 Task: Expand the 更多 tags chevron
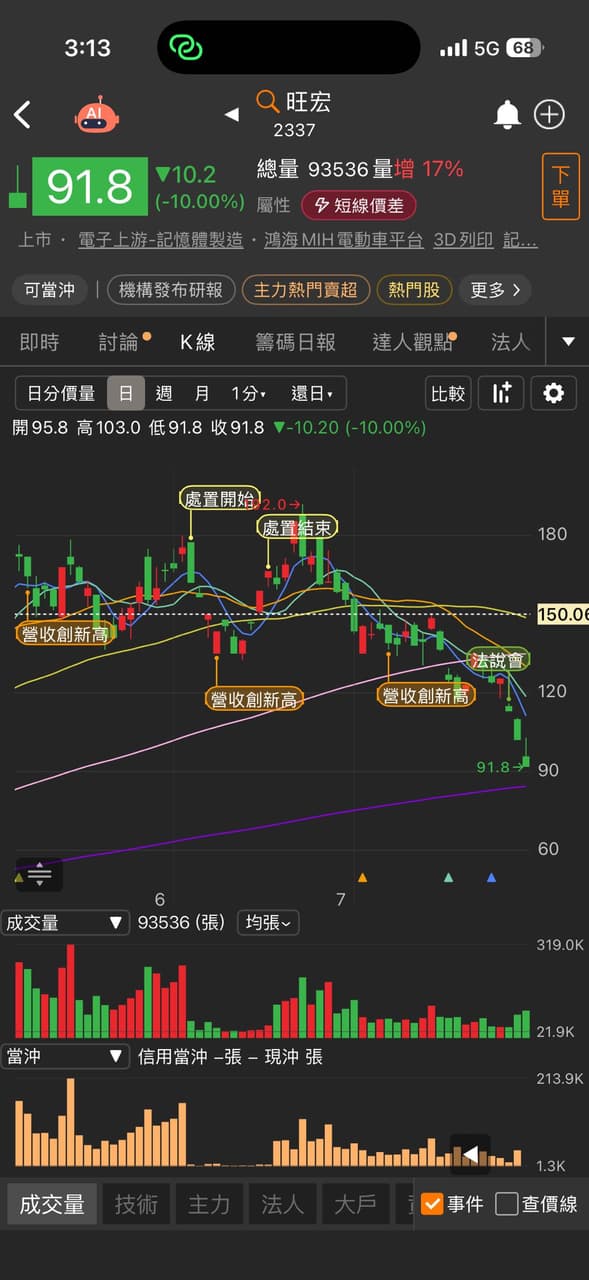(495, 290)
